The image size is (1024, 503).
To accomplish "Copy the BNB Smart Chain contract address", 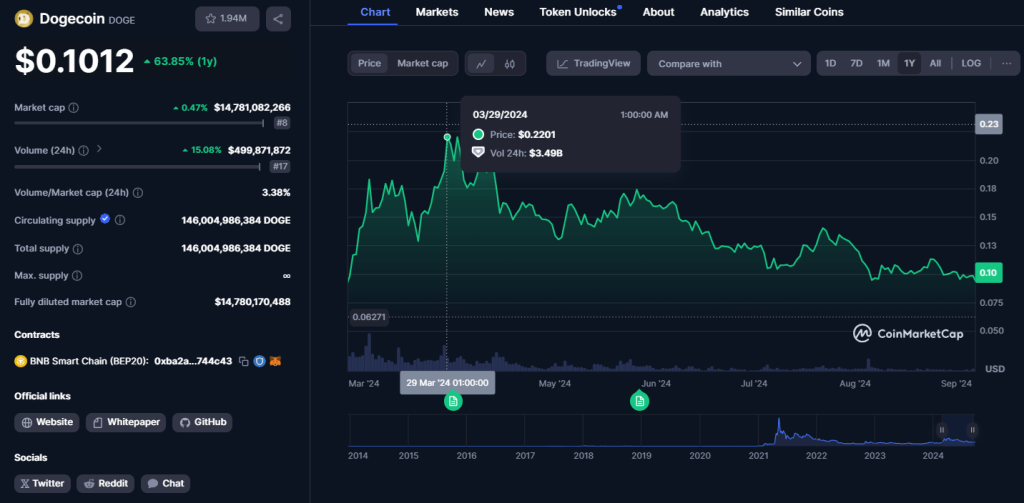I will click(x=243, y=361).
